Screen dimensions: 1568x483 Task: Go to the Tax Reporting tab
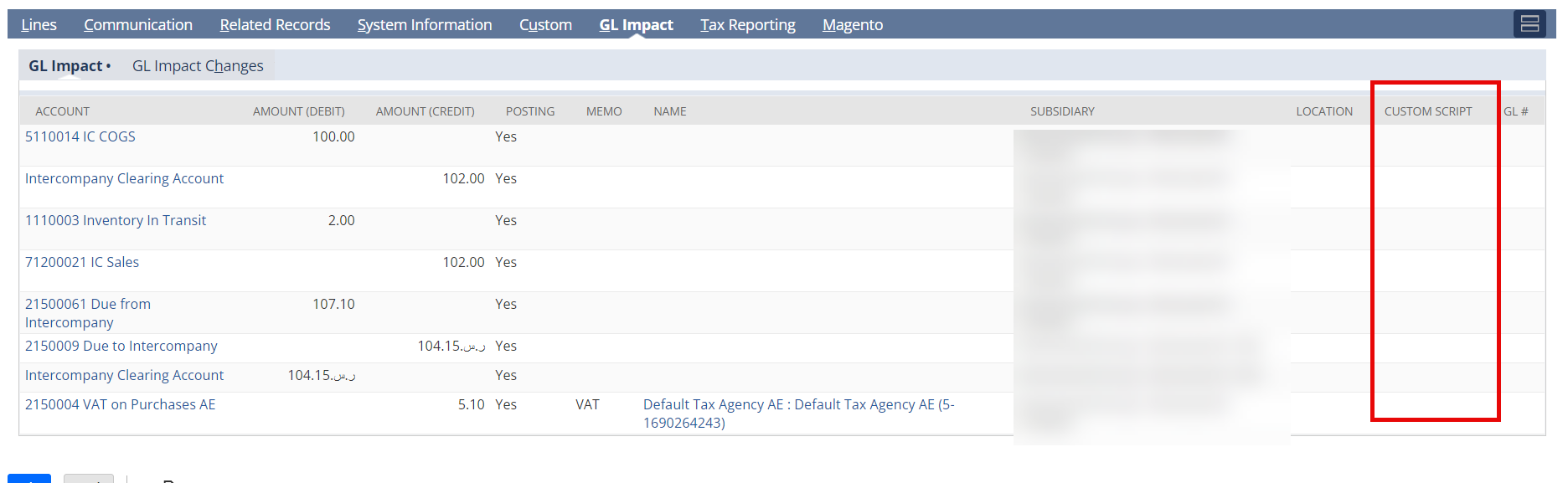[x=748, y=25]
